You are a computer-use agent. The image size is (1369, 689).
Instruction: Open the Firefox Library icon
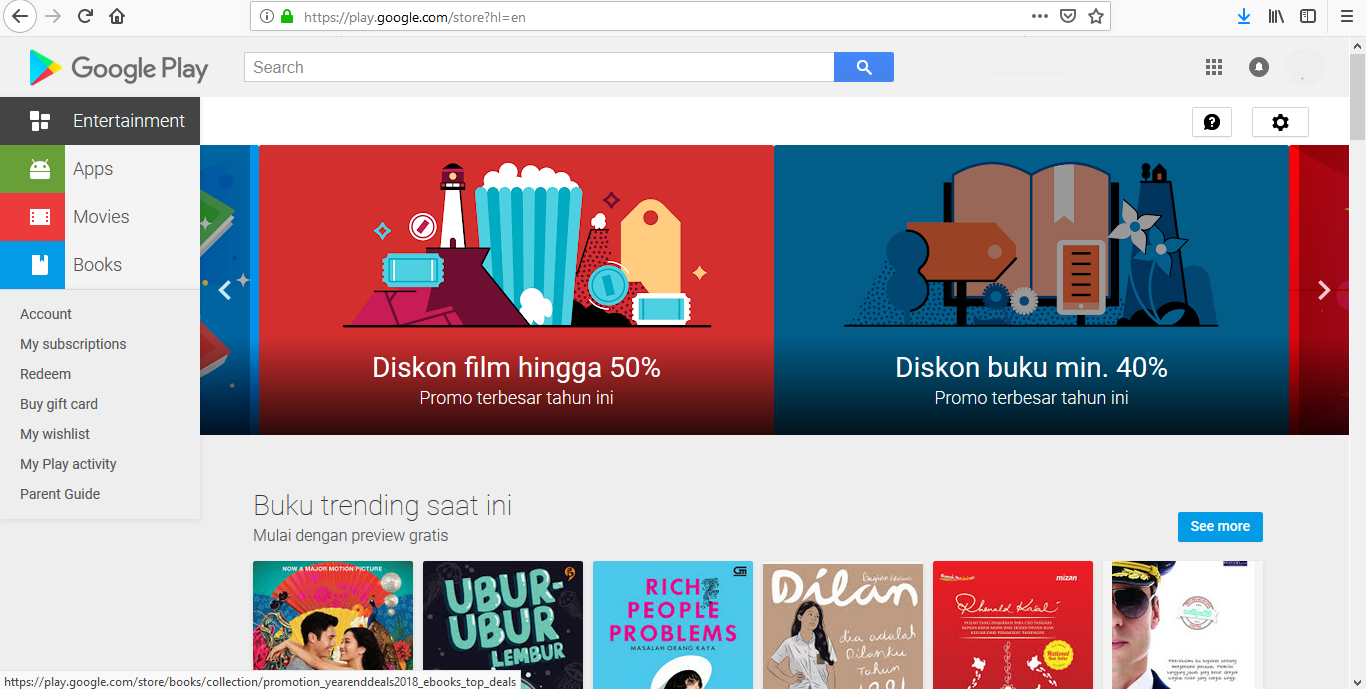click(1276, 16)
